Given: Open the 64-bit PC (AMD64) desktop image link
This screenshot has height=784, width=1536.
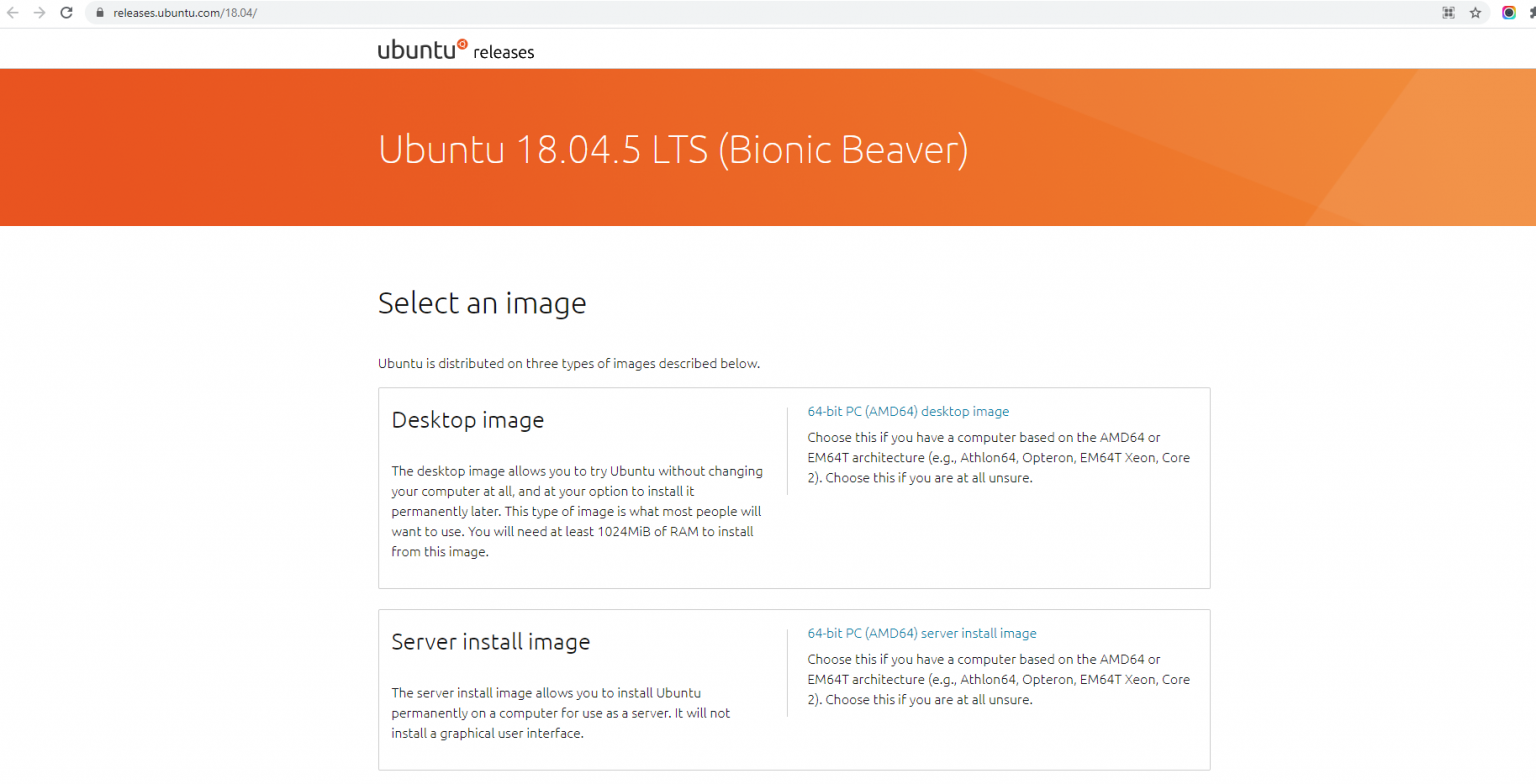Looking at the screenshot, I should pos(908,411).
